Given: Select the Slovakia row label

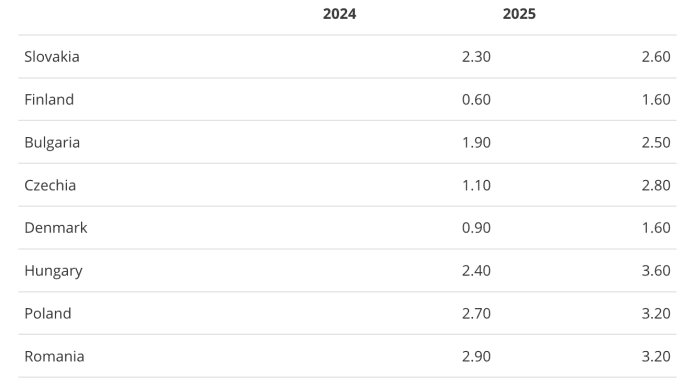Looking at the screenshot, I should point(52,57).
